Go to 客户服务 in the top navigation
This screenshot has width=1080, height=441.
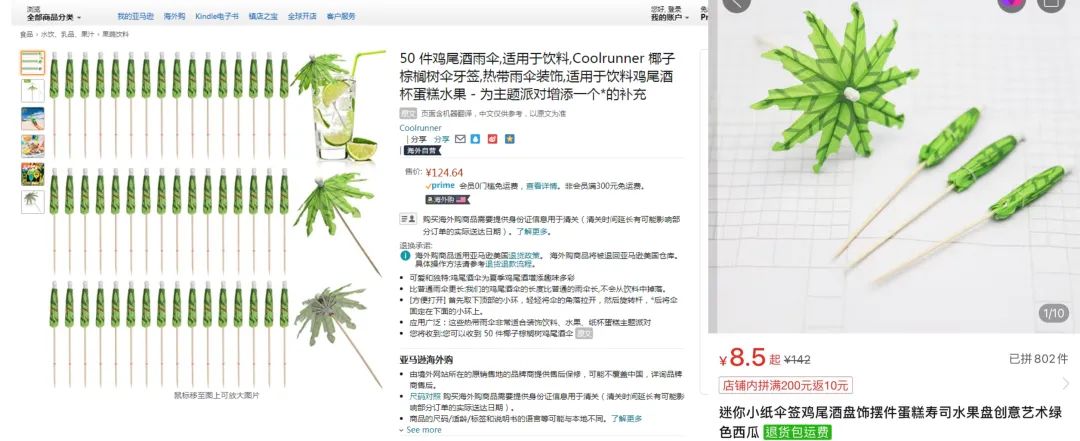(341, 16)
